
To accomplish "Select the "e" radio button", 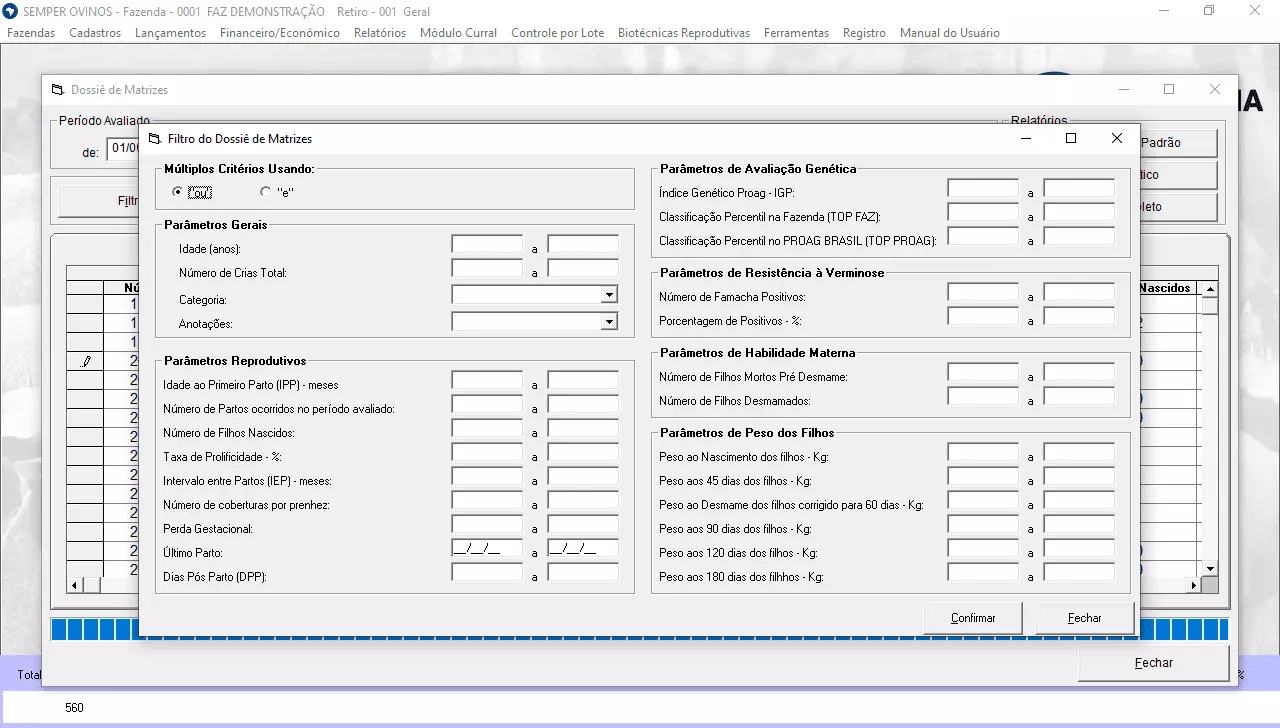I will click(265, 192).
